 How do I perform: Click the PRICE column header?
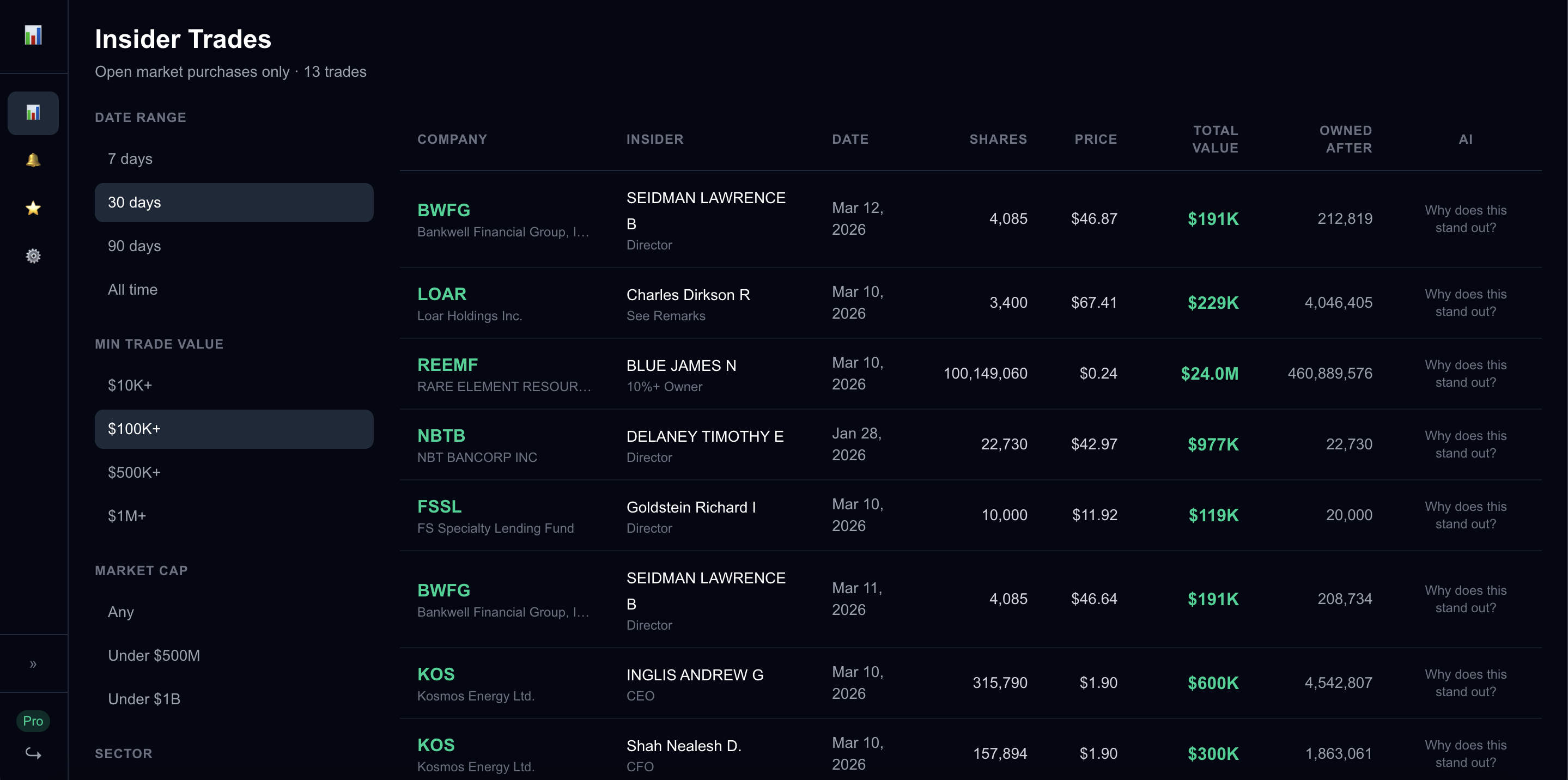point(1095,139)
